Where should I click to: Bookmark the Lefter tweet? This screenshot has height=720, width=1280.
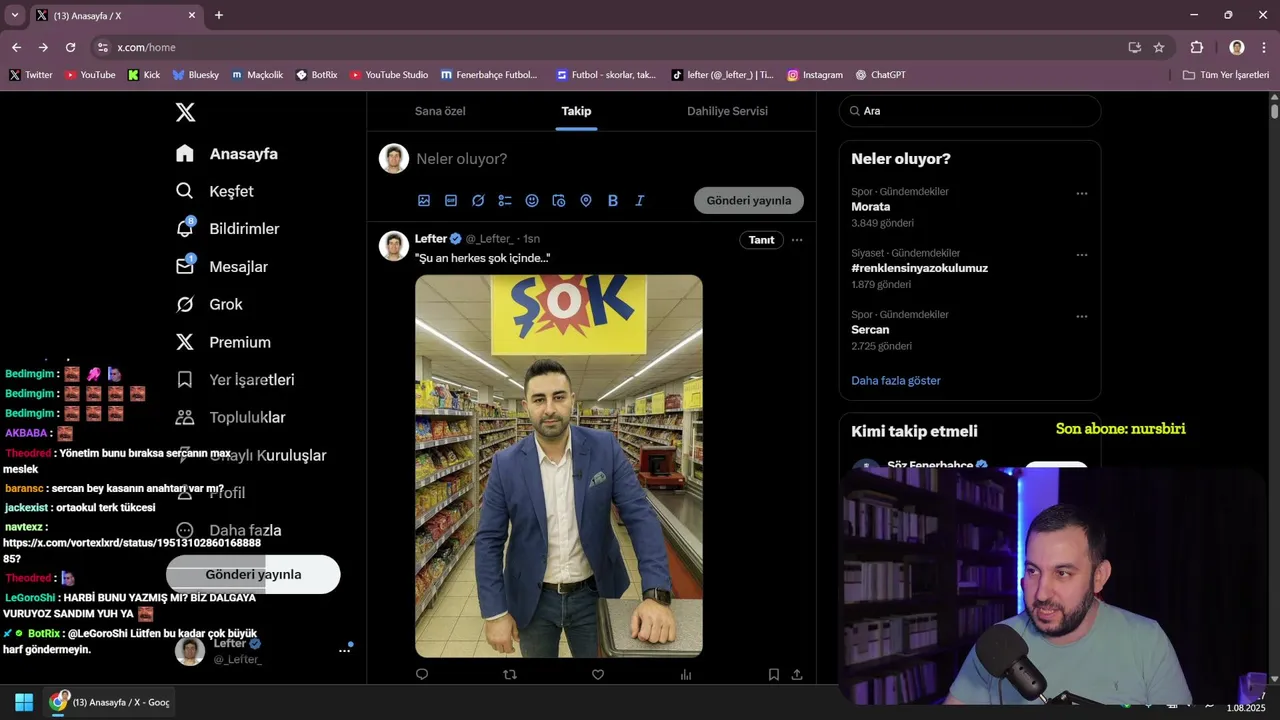774,675
